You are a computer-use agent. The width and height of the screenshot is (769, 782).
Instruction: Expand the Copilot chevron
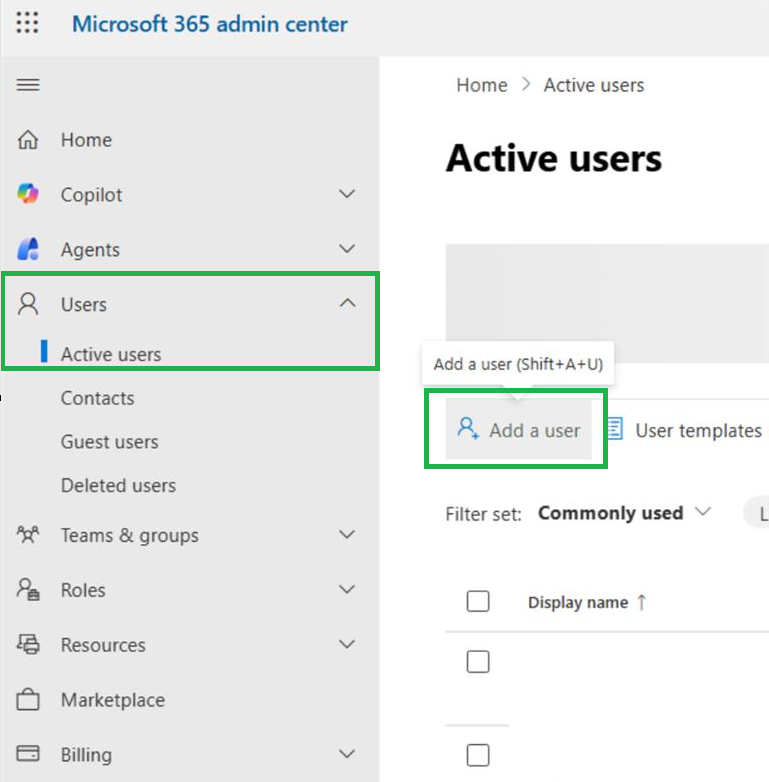tap(347, 194)
